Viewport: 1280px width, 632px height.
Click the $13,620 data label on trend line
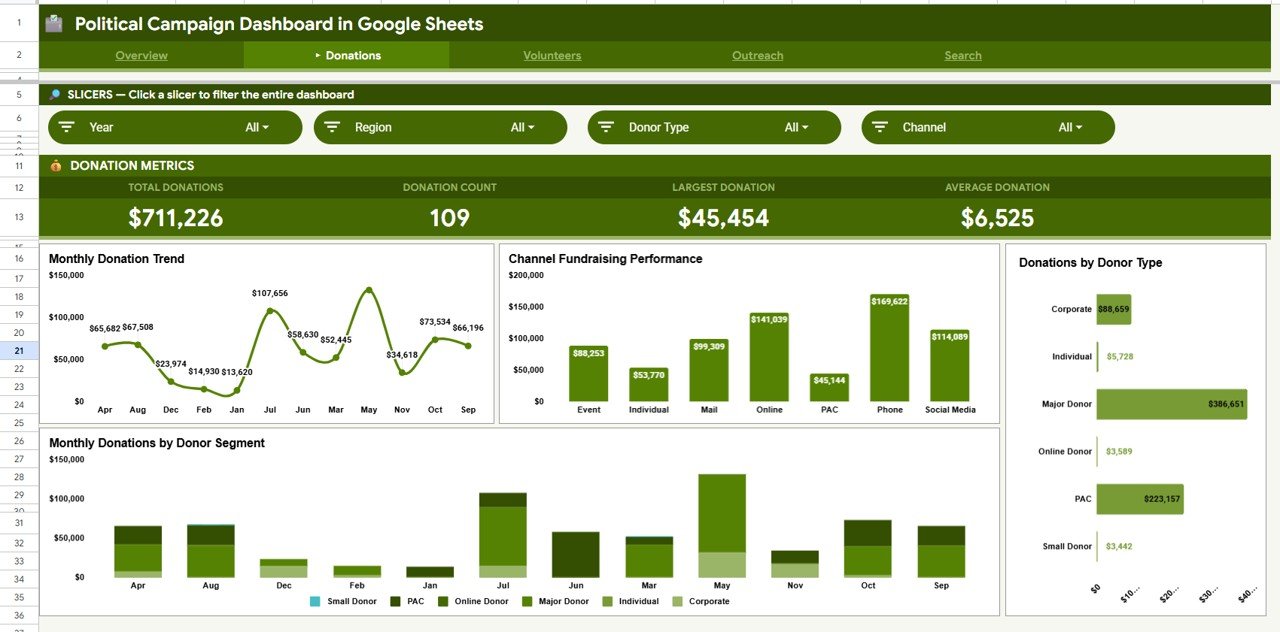237,372
